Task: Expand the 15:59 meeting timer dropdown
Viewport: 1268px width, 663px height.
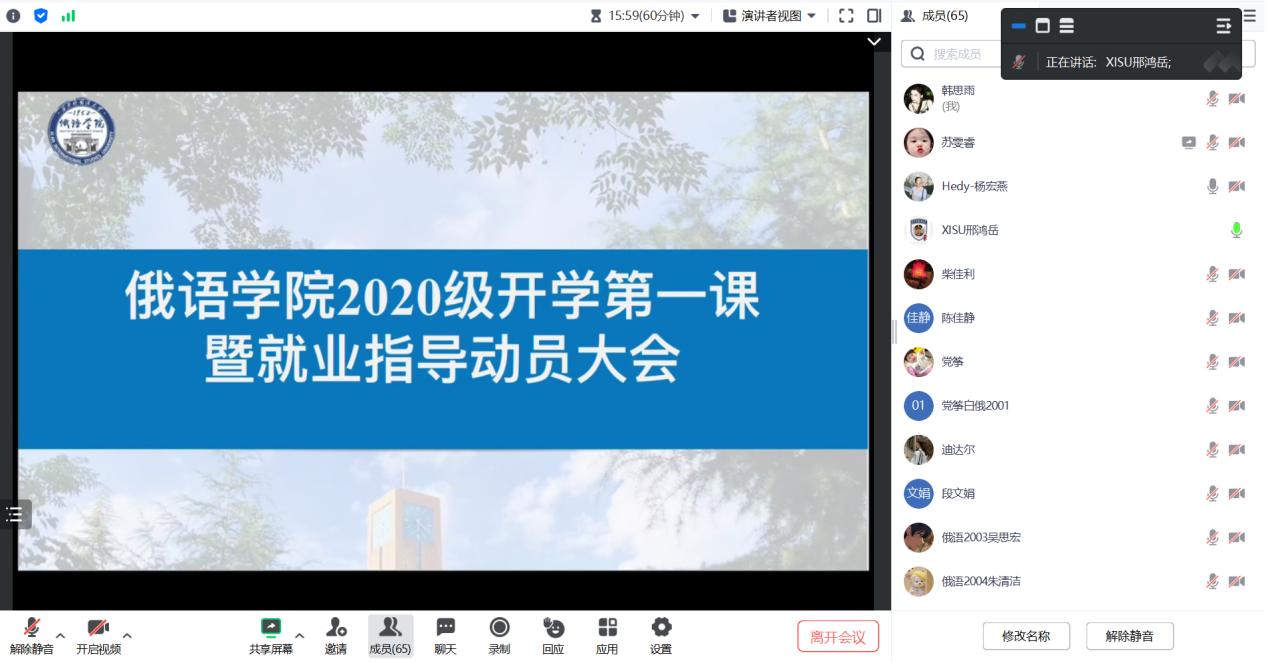Action: click(x=695, y=16)
